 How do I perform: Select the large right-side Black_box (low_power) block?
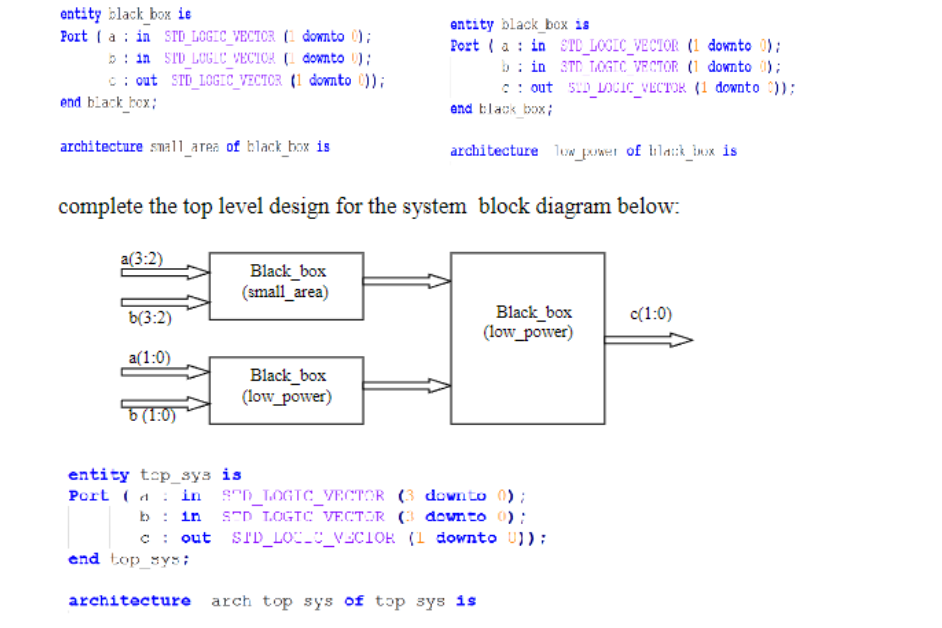point(527,338)
